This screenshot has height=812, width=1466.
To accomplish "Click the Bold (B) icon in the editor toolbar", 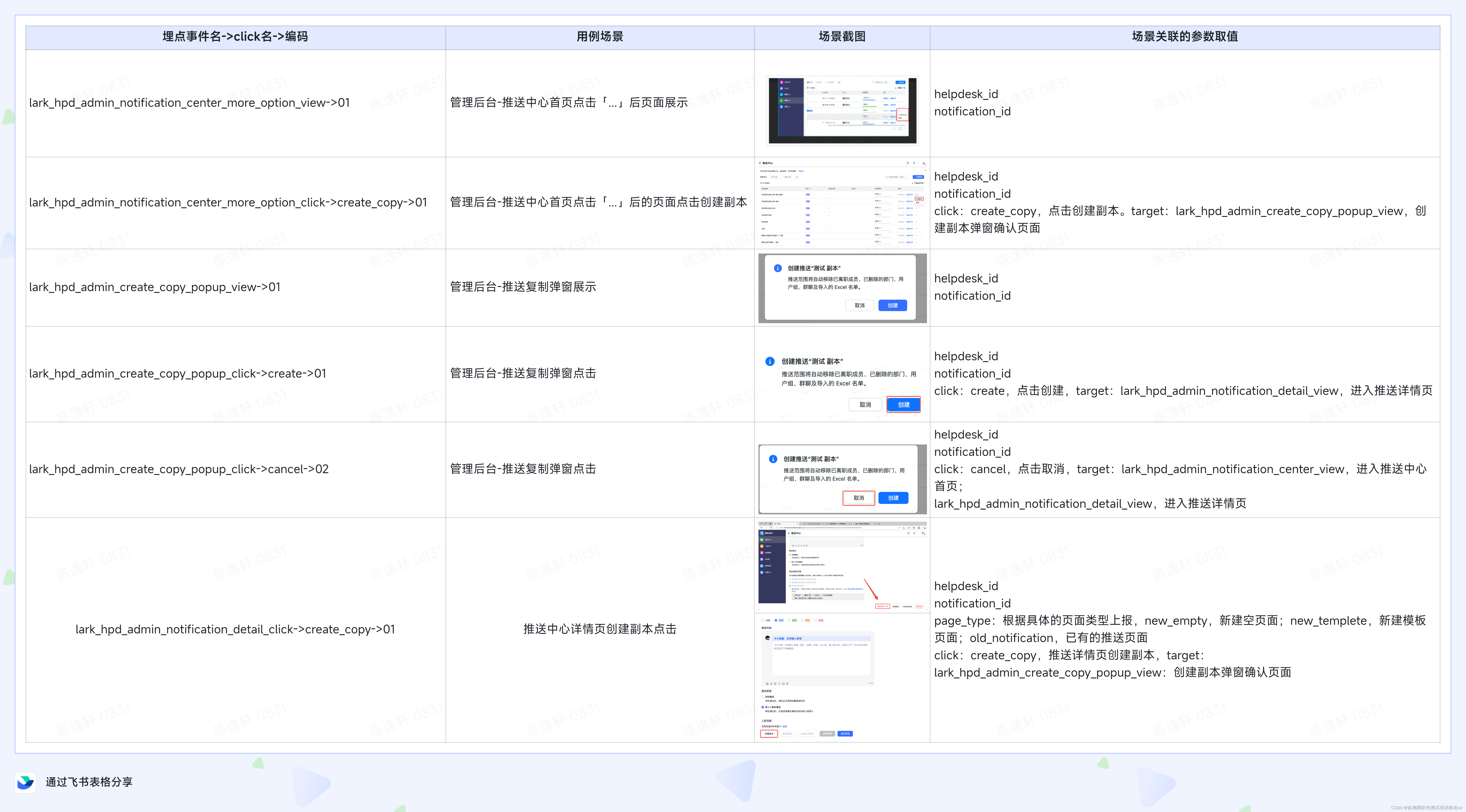I will (x=775, y=684).
